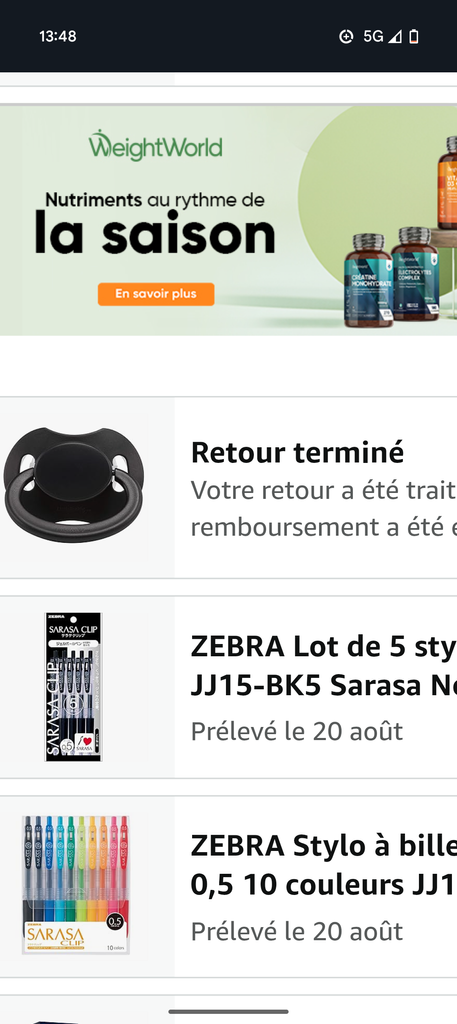Tap the first Prélevé le 20 août status text

tap(297, 731)
